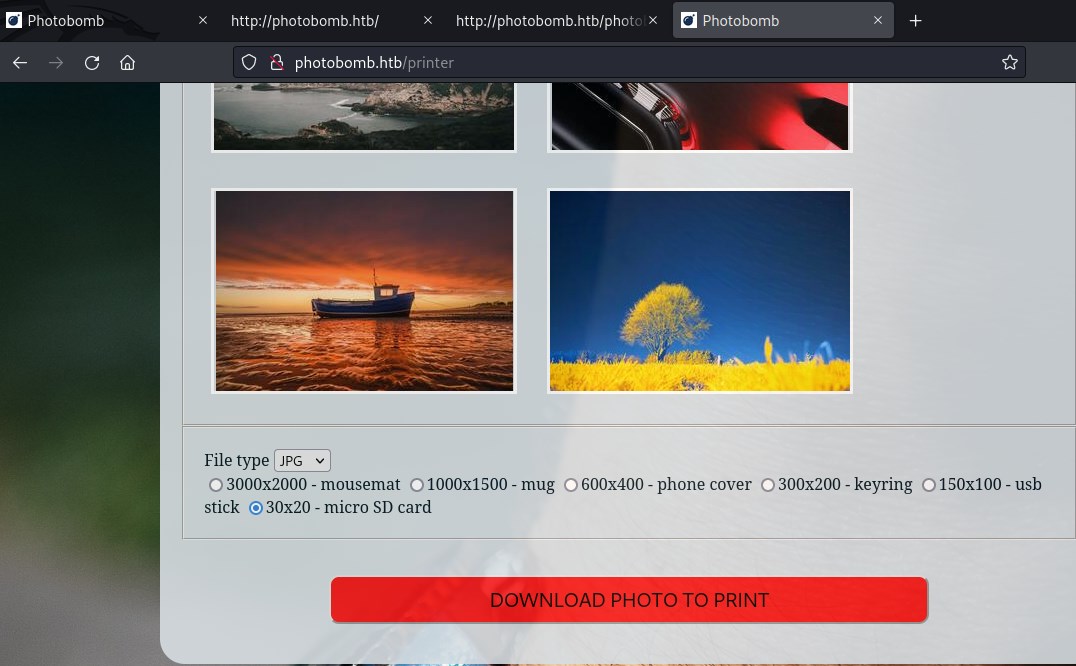The height and width of the screenshot is (666, 1076).
Task: Open the site security padlock icon
Action: pos(277,62)
